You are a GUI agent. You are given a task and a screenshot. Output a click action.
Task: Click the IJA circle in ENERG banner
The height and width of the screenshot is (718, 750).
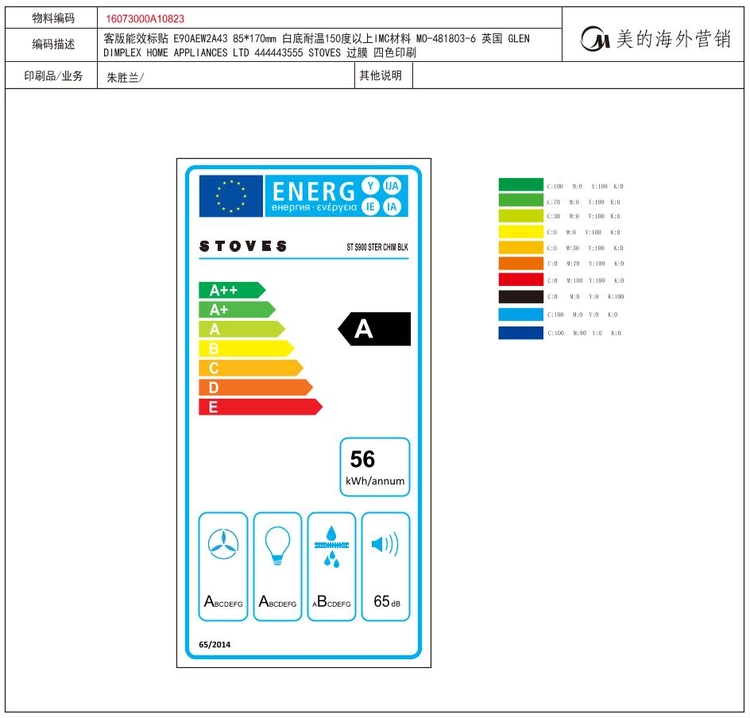click(392, 186)
